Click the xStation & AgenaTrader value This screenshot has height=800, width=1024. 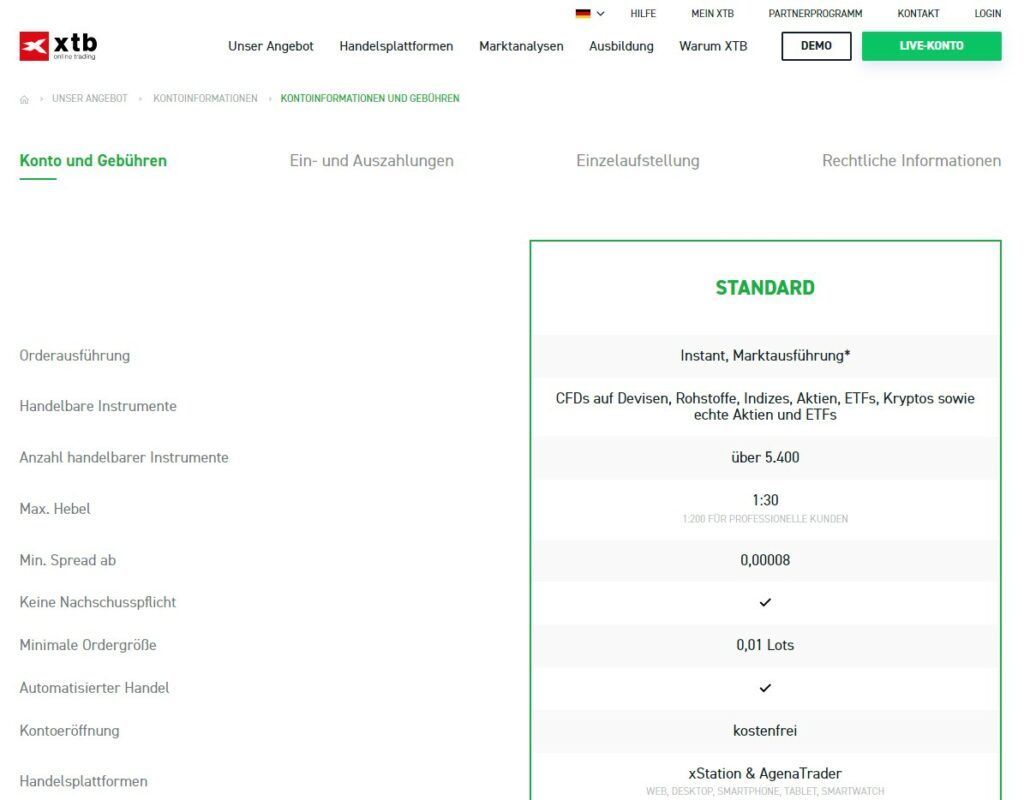click(765, 774)
